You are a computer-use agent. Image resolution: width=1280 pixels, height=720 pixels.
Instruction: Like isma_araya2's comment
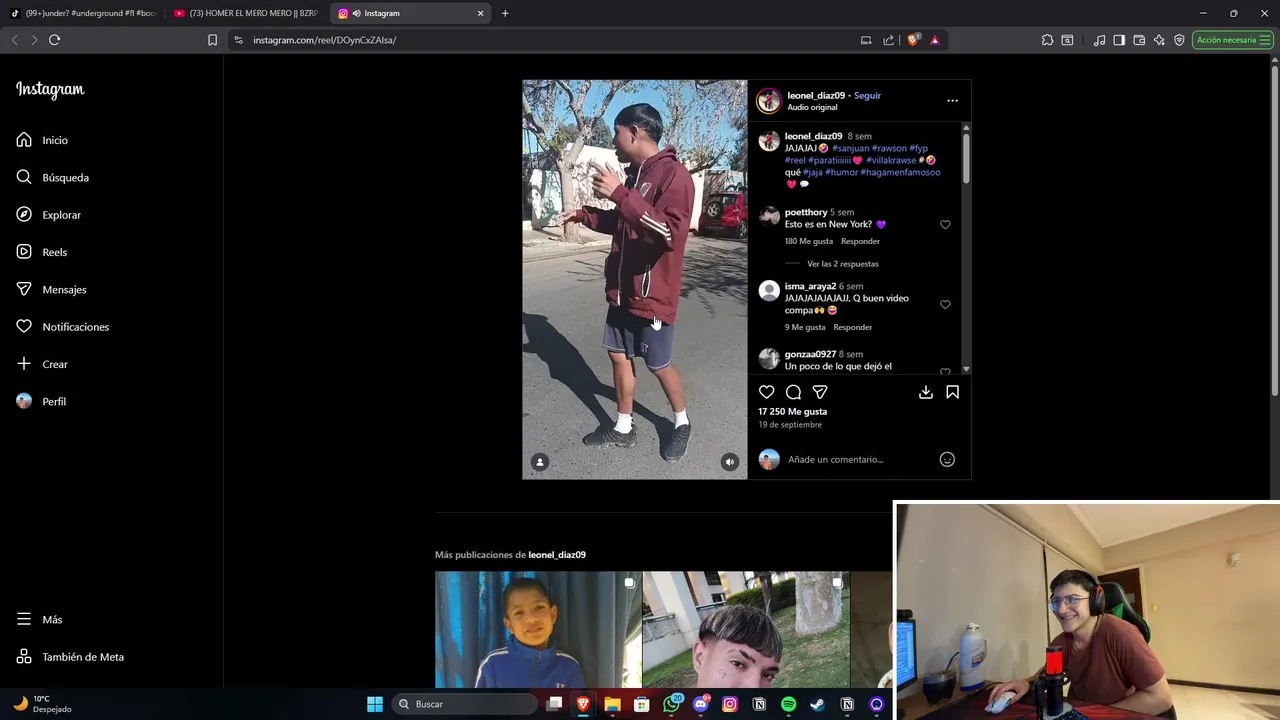(945, 305)
